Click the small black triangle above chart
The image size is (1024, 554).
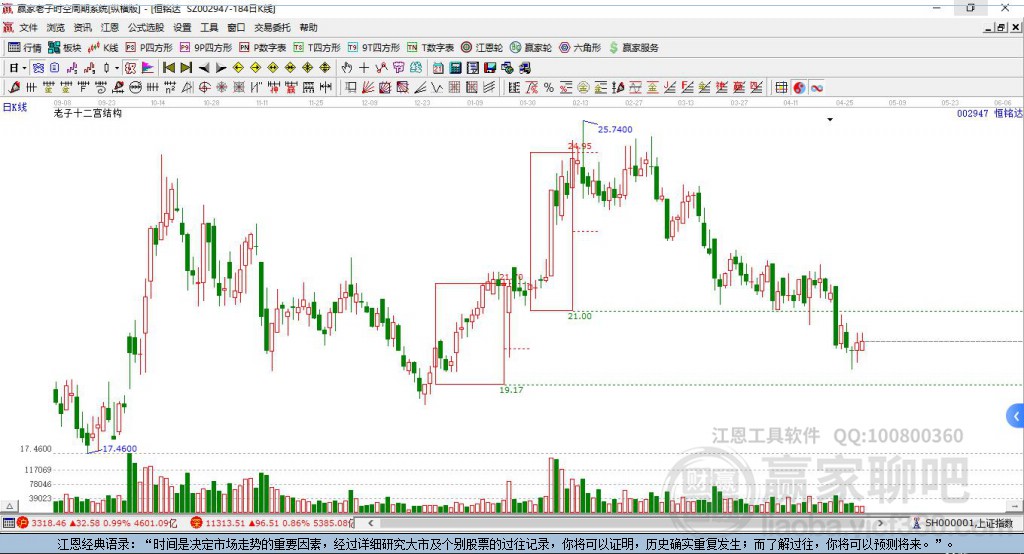point(830,120)
